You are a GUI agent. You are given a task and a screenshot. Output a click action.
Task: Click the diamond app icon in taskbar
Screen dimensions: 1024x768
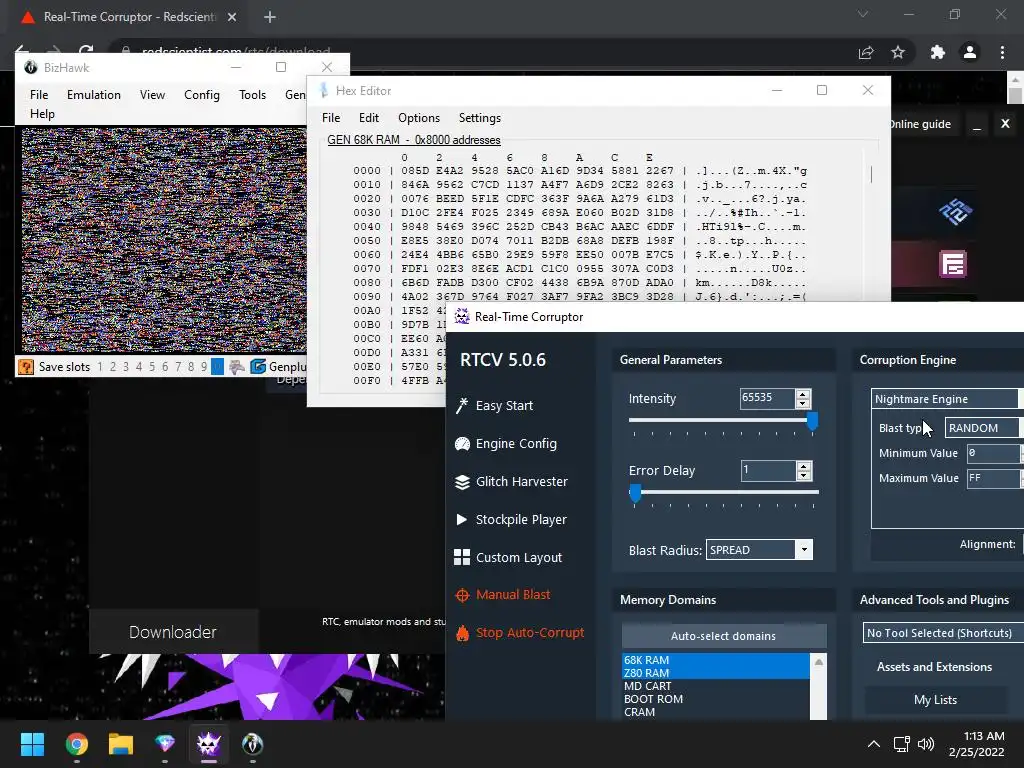coord(165,744)
